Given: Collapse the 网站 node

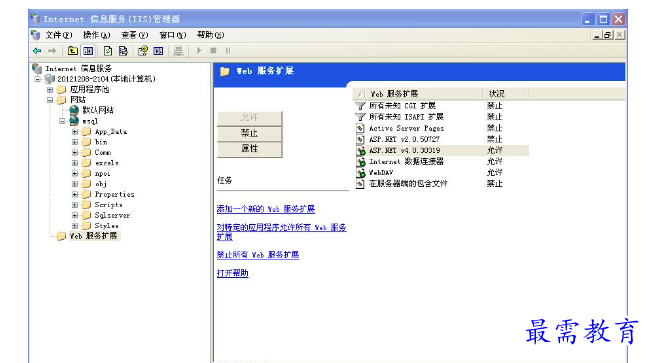Looking at the screenshot, I should point(50,100).
